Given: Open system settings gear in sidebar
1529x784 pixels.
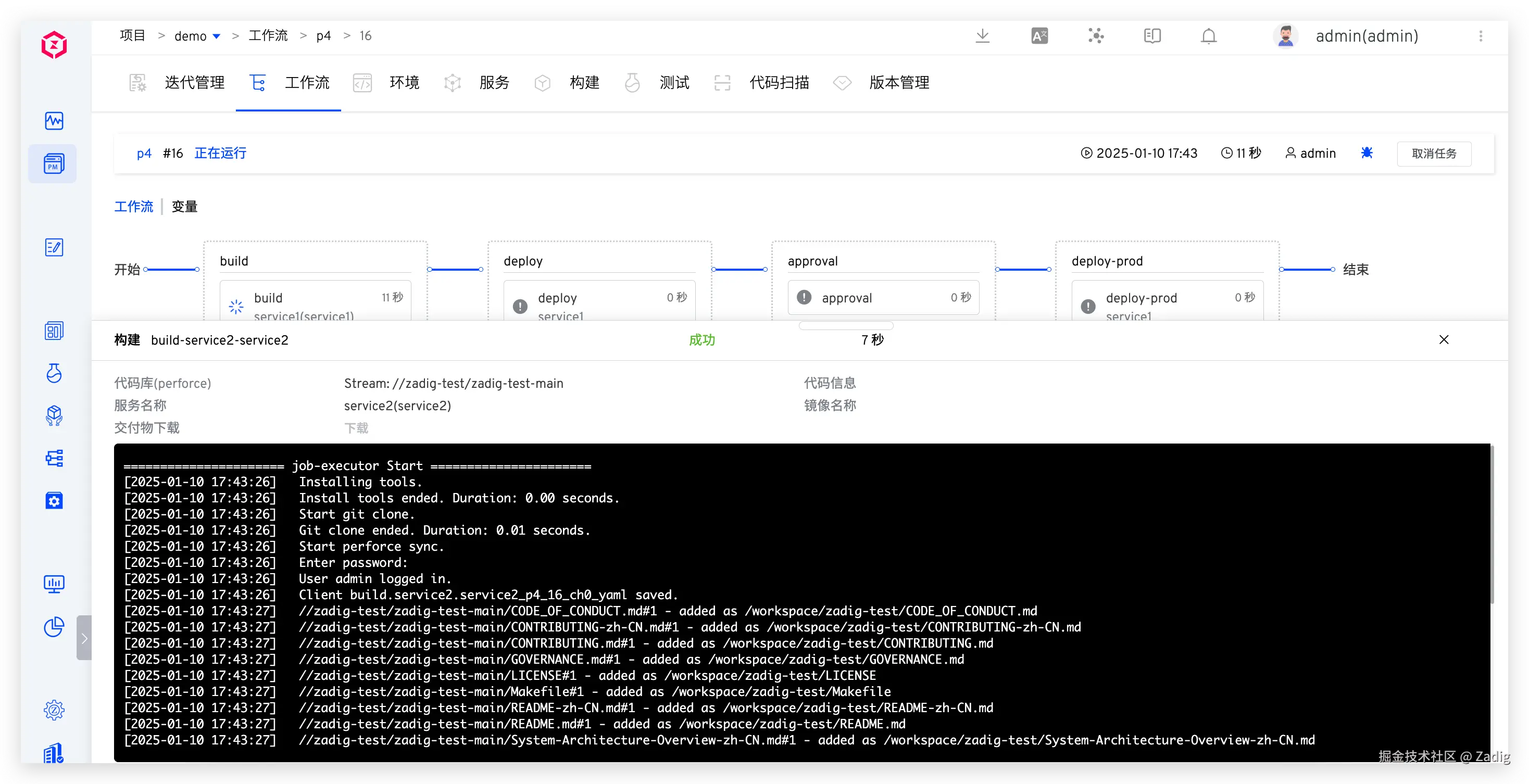Looking at the screenshot, I should click(54, 710).
